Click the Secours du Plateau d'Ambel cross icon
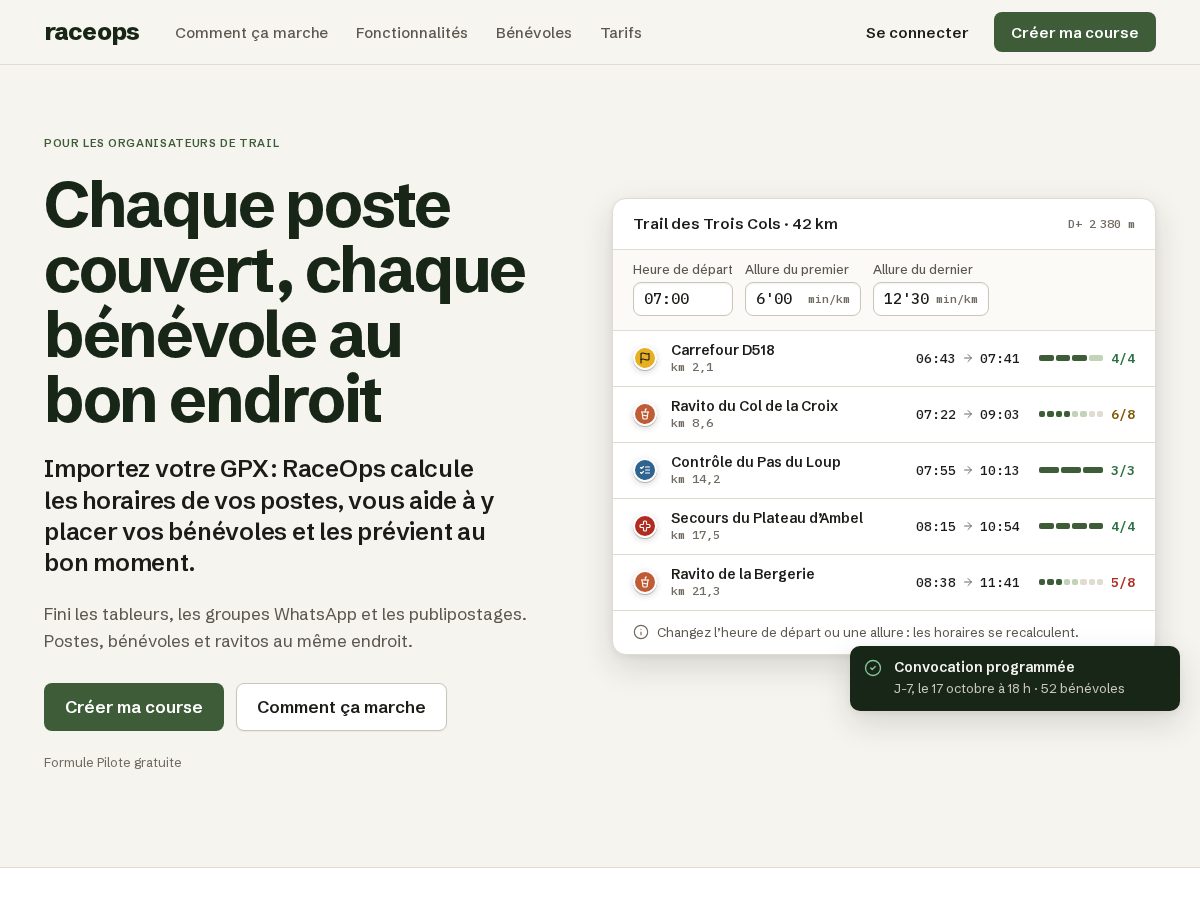The image size is (1200, 900). 645,526
